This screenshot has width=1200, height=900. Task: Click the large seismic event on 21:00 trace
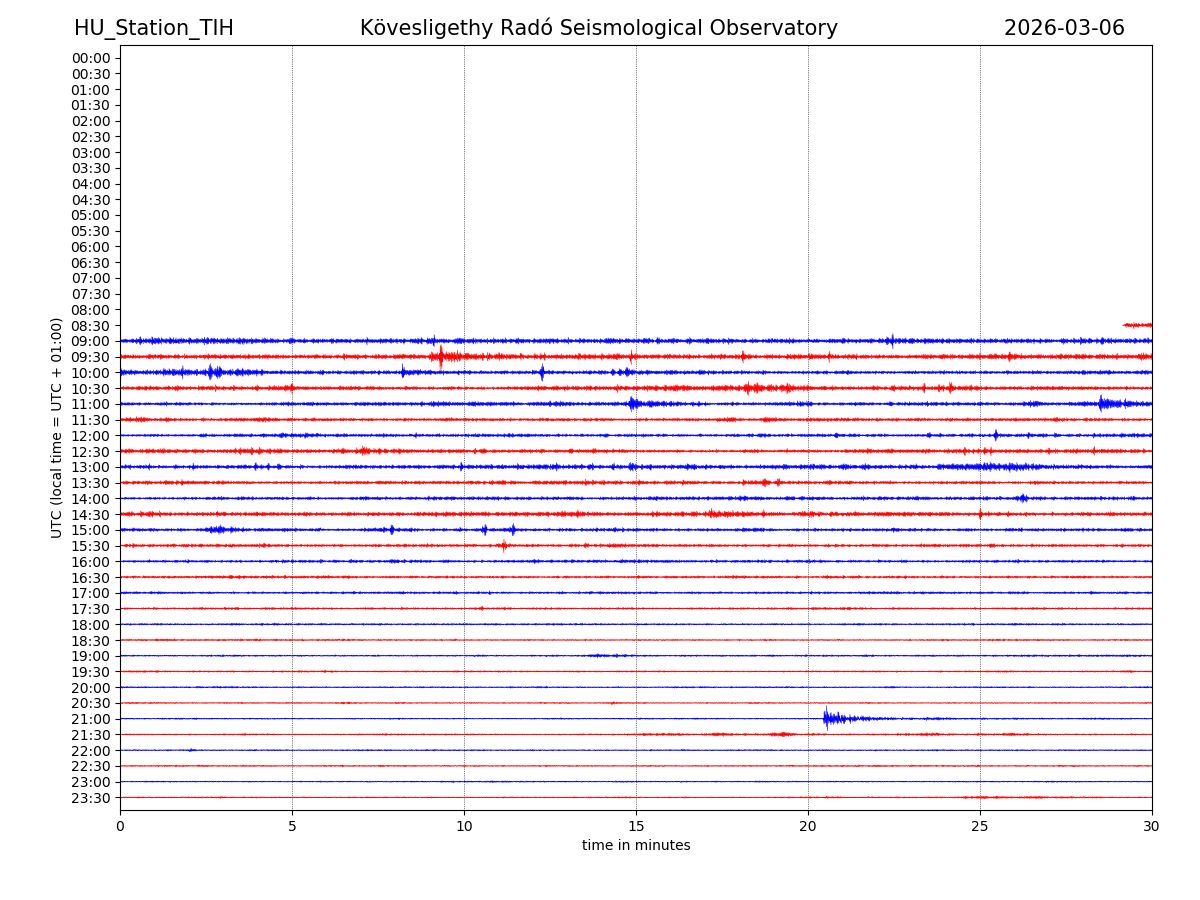pos(830,718)
